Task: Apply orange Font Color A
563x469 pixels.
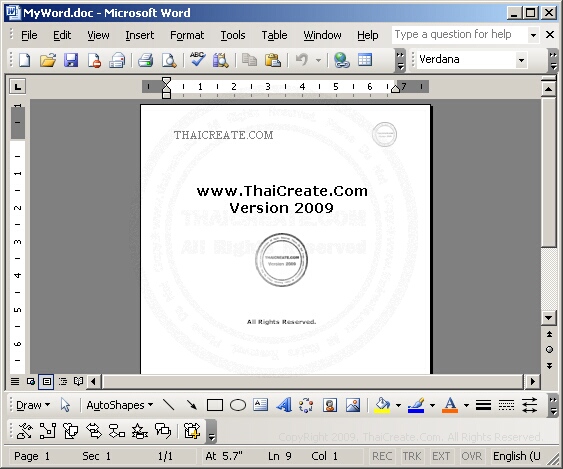Action: point(450,405)
